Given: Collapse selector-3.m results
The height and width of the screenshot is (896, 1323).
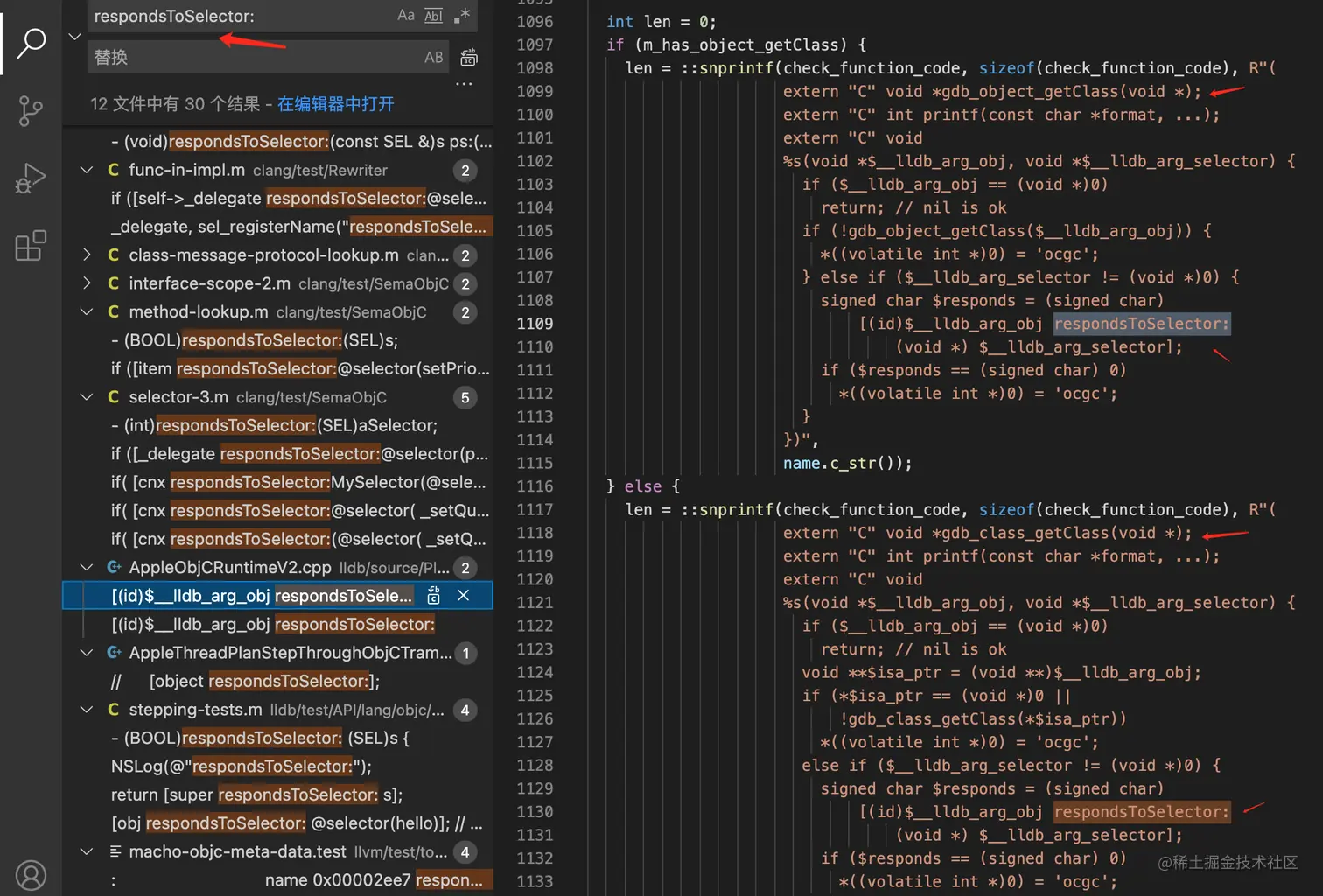Looking at the screenshot, I should tap(87, 397).
